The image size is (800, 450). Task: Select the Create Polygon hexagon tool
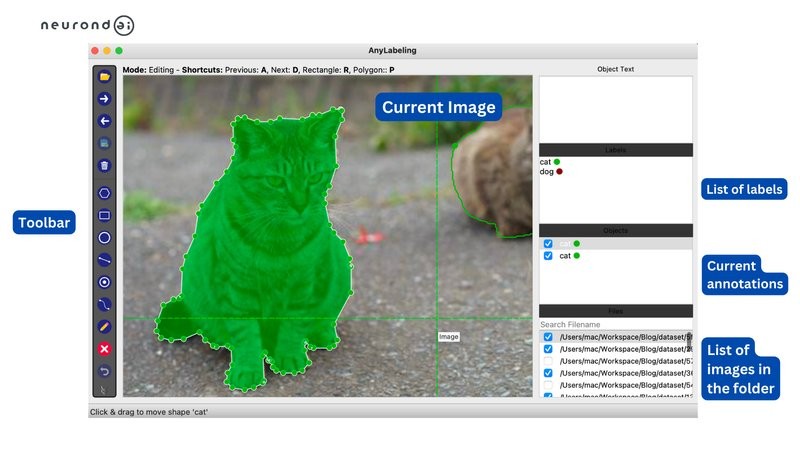pyautogui.click(x=104, y=193)
